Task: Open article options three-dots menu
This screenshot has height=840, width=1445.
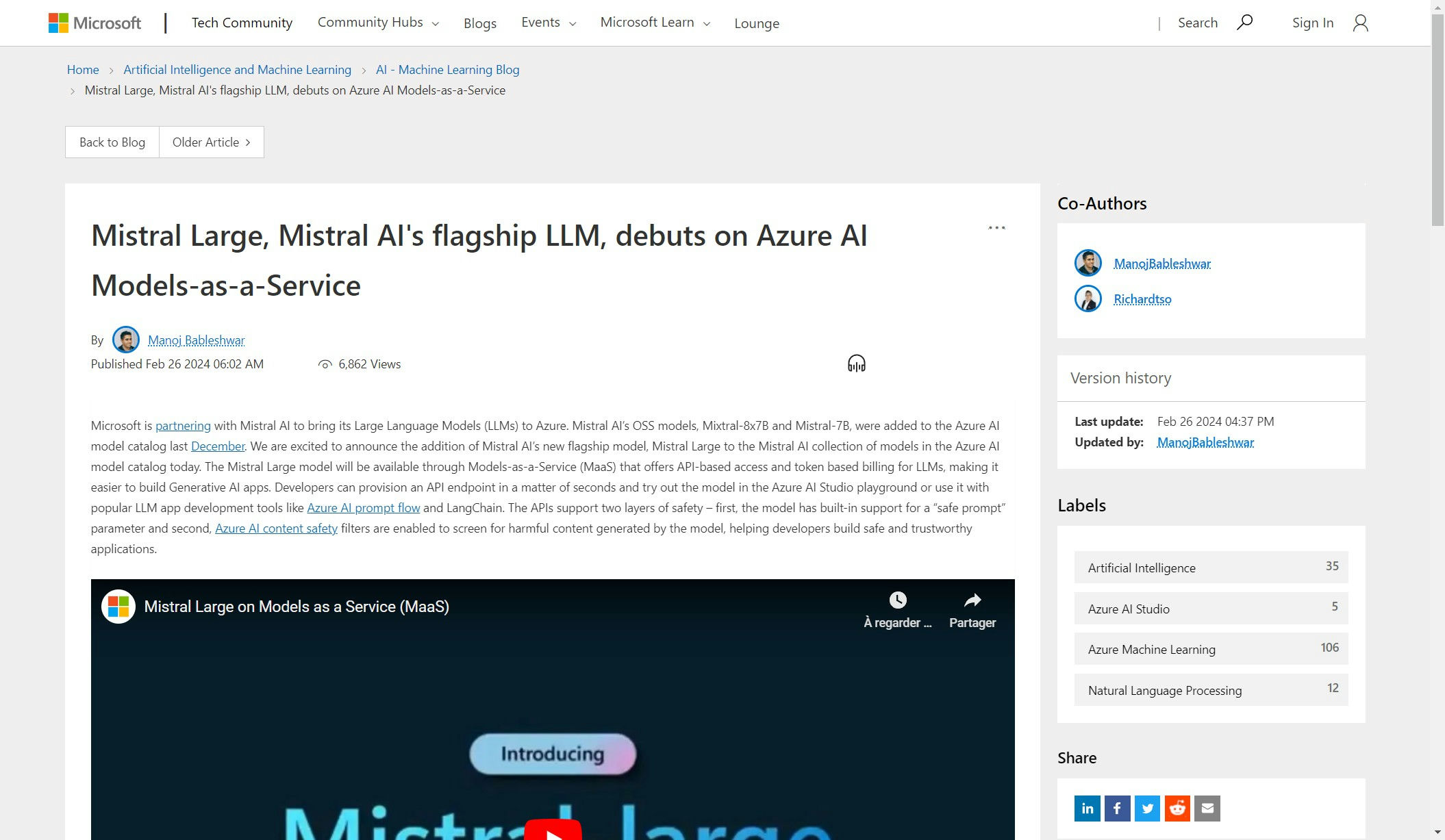Action: 996,228
